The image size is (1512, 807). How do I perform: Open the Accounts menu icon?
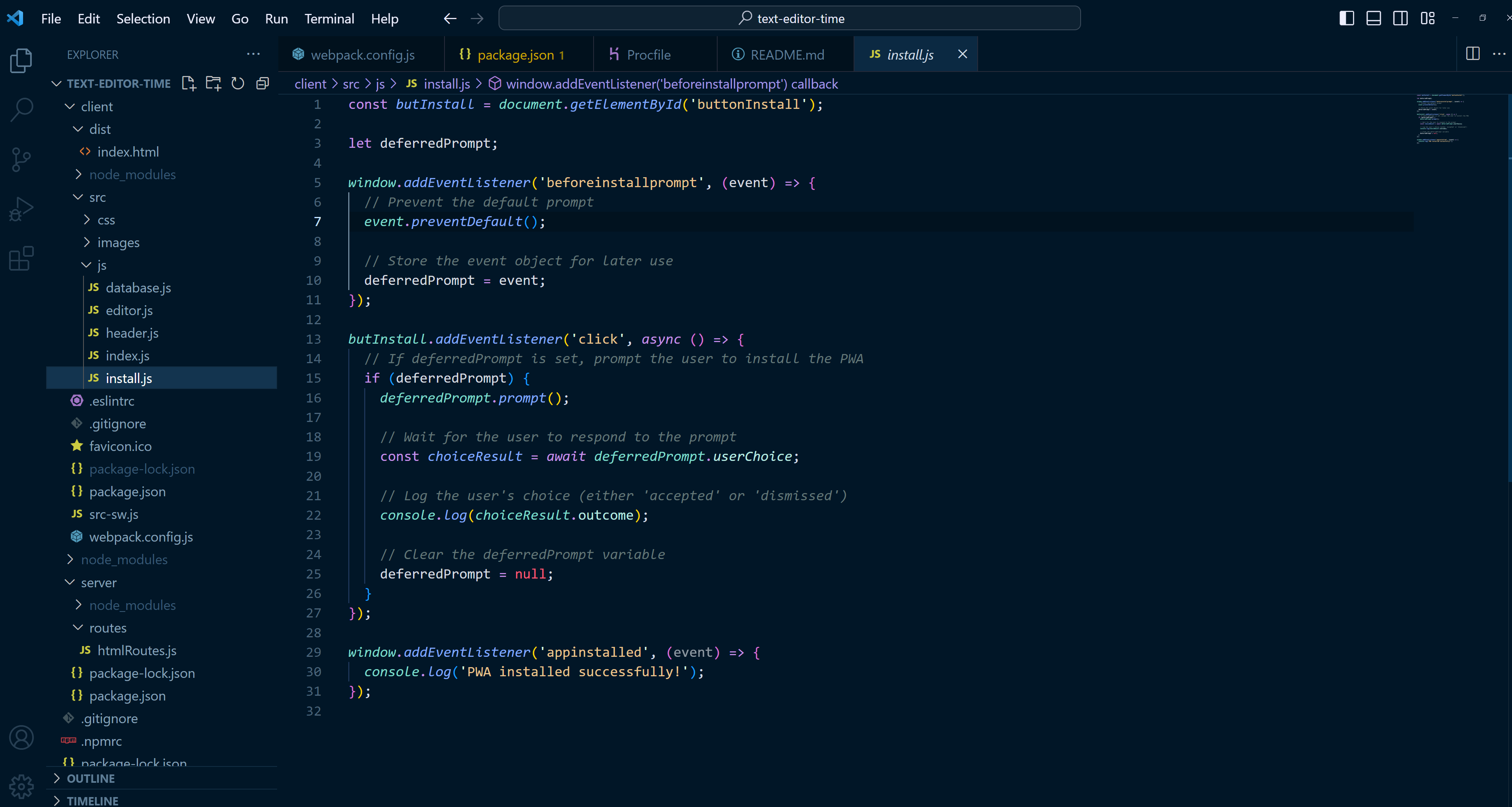coord(22,737)
